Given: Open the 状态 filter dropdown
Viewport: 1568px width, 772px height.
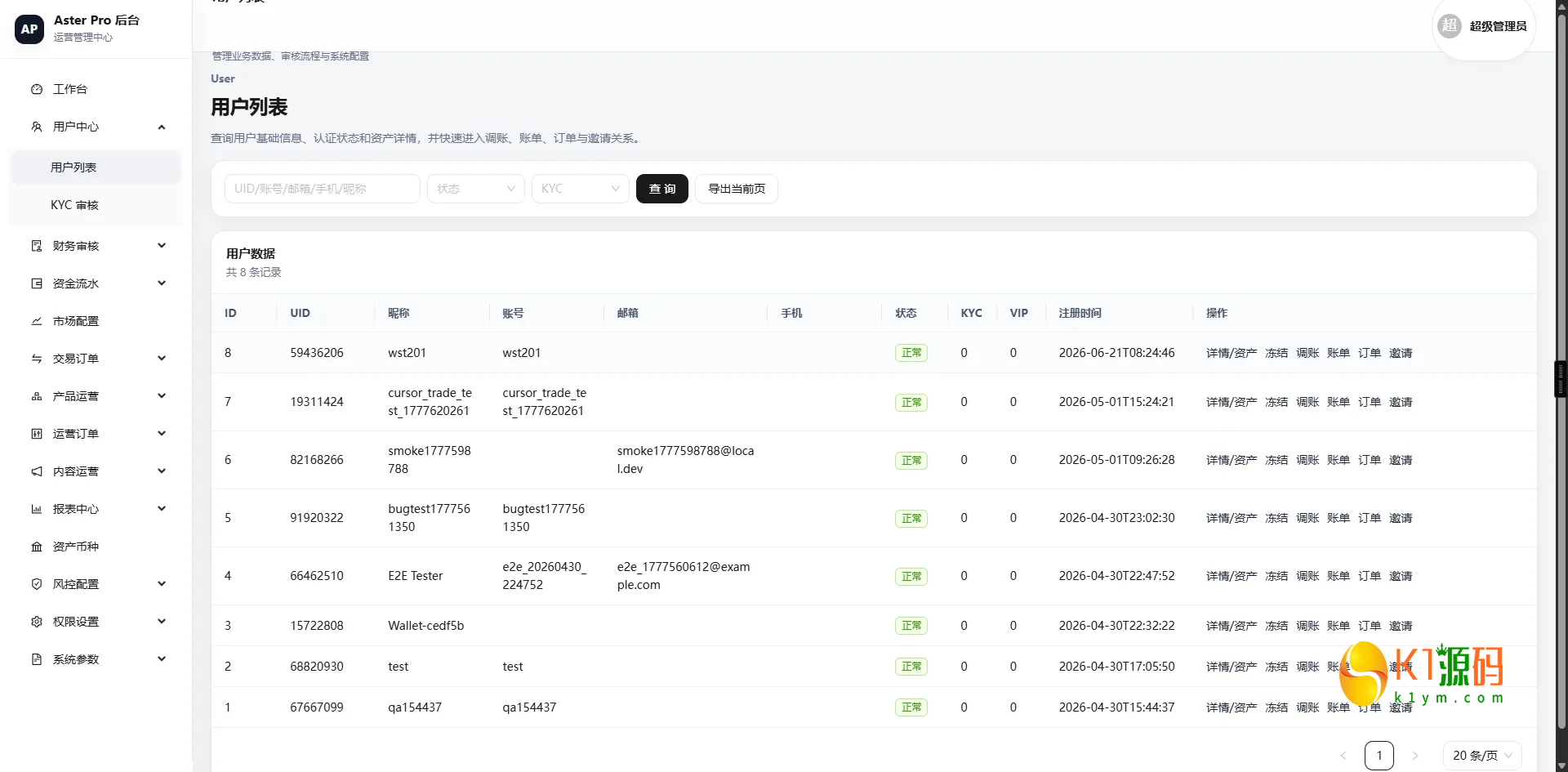Looking at the screenshot, I should 476,189.
